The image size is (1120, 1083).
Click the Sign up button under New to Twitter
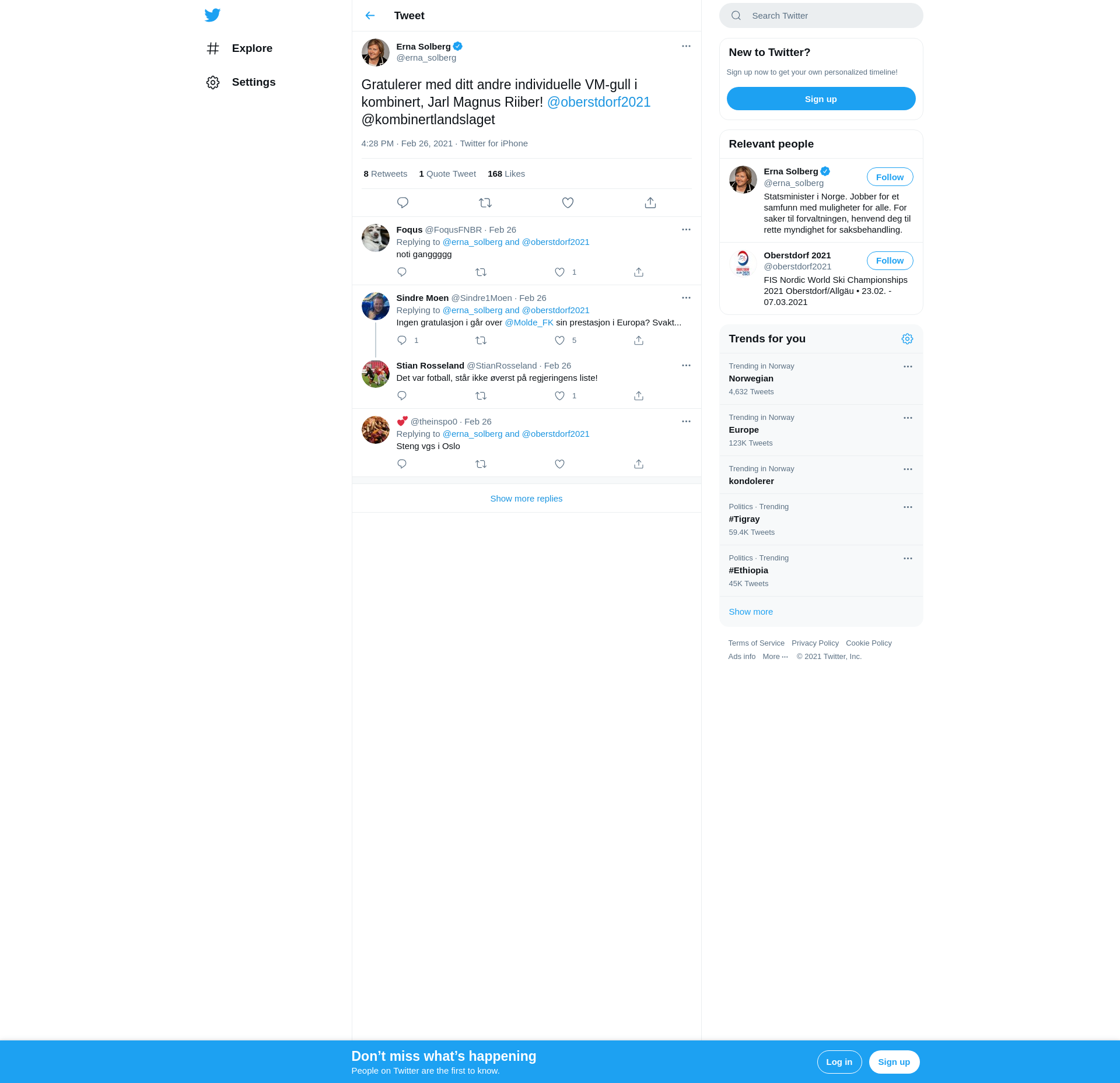(821, 99)
